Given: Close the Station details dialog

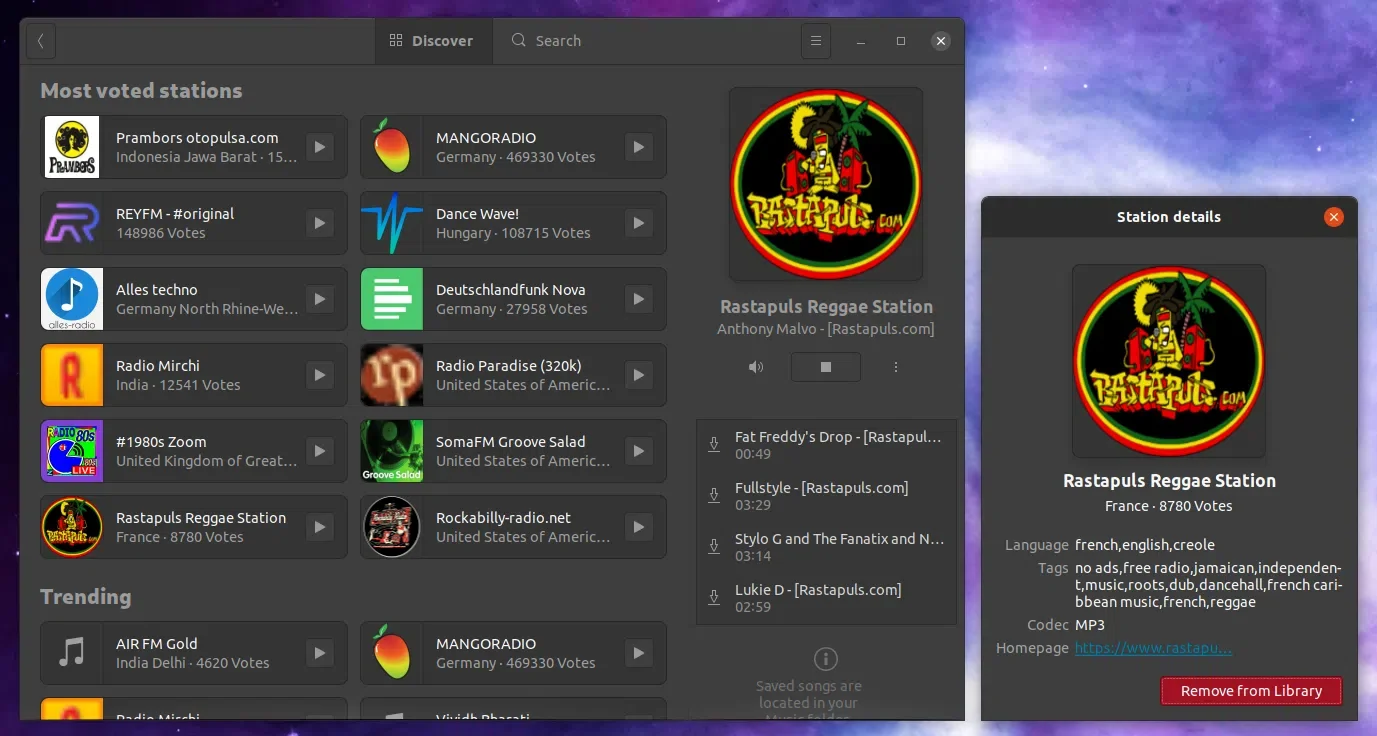Looking at the screenshot, I should [1333, 217].
